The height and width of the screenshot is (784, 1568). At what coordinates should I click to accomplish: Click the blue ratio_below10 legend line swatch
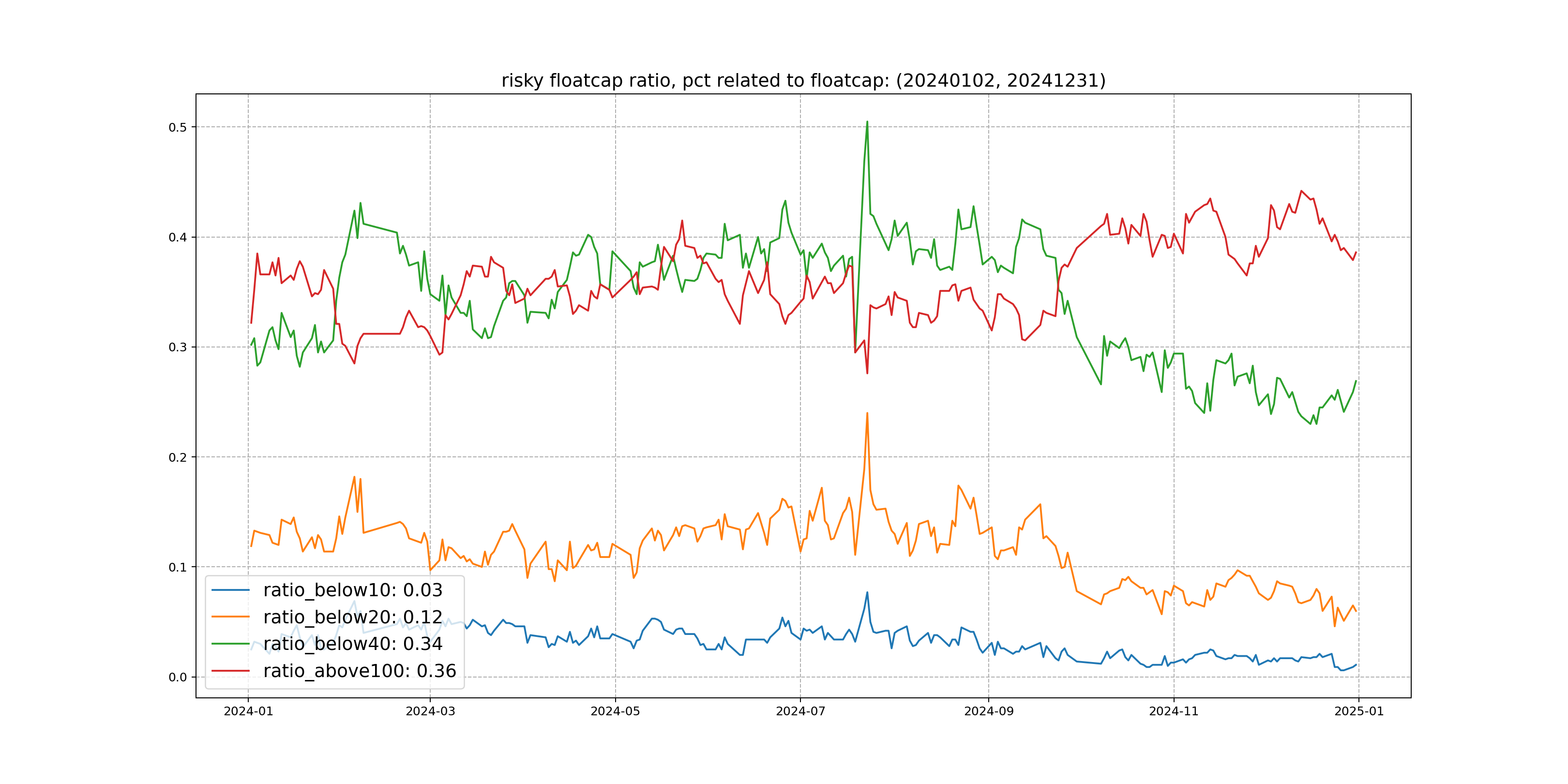[x=230, y=590]
